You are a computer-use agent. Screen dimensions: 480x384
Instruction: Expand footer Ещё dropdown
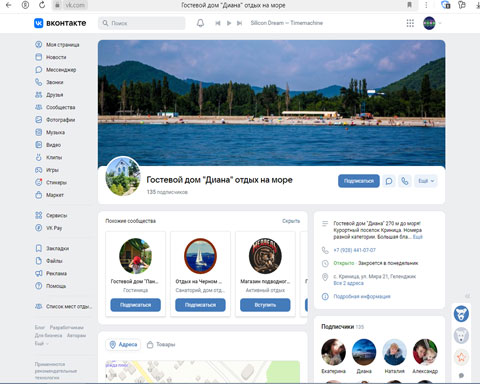41,343
